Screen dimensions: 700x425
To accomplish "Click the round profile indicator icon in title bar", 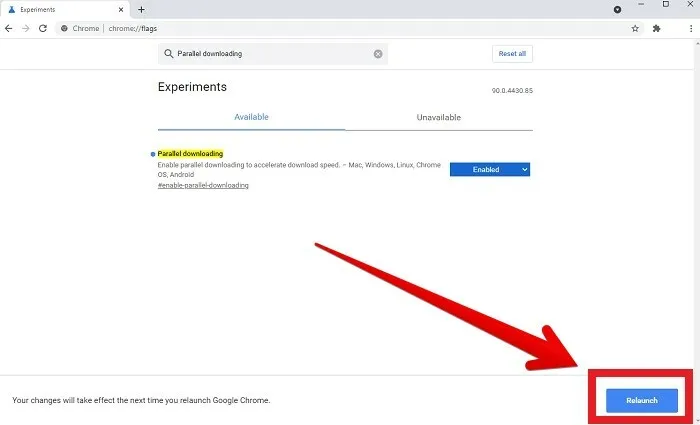I will [617, 9].
